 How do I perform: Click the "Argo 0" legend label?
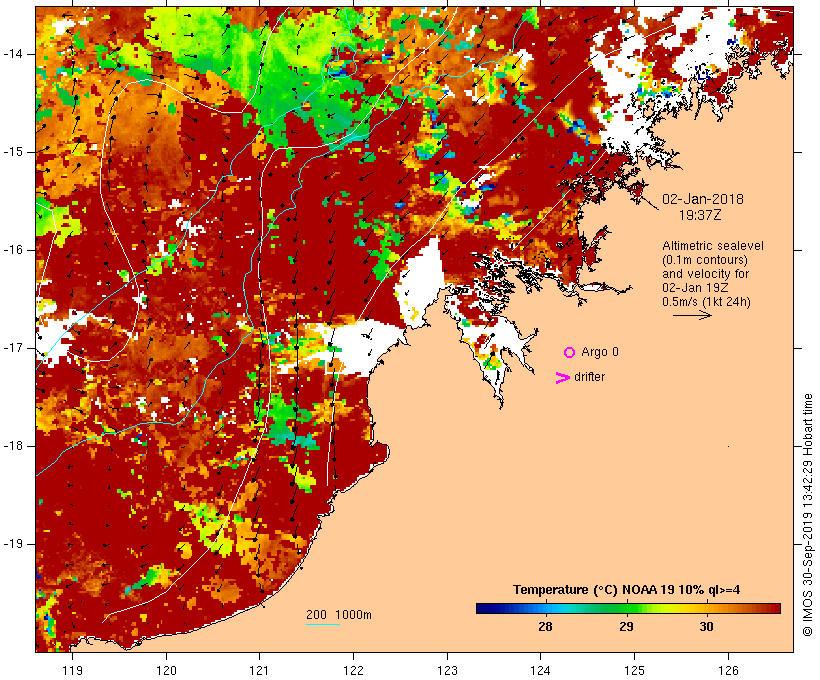coord(600,352)
